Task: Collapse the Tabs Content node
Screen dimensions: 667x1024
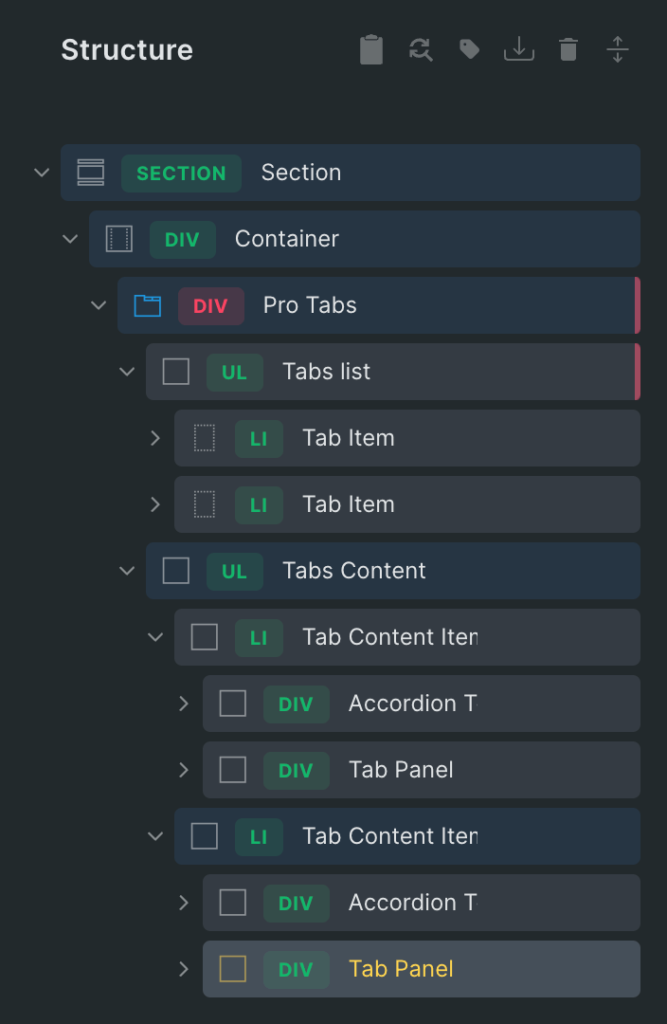Action: point(127,571)
